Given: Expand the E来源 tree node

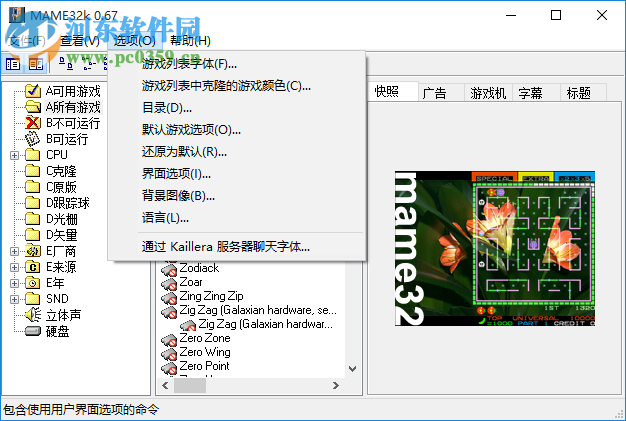Looking at the screenshot, I should point(14,267).
